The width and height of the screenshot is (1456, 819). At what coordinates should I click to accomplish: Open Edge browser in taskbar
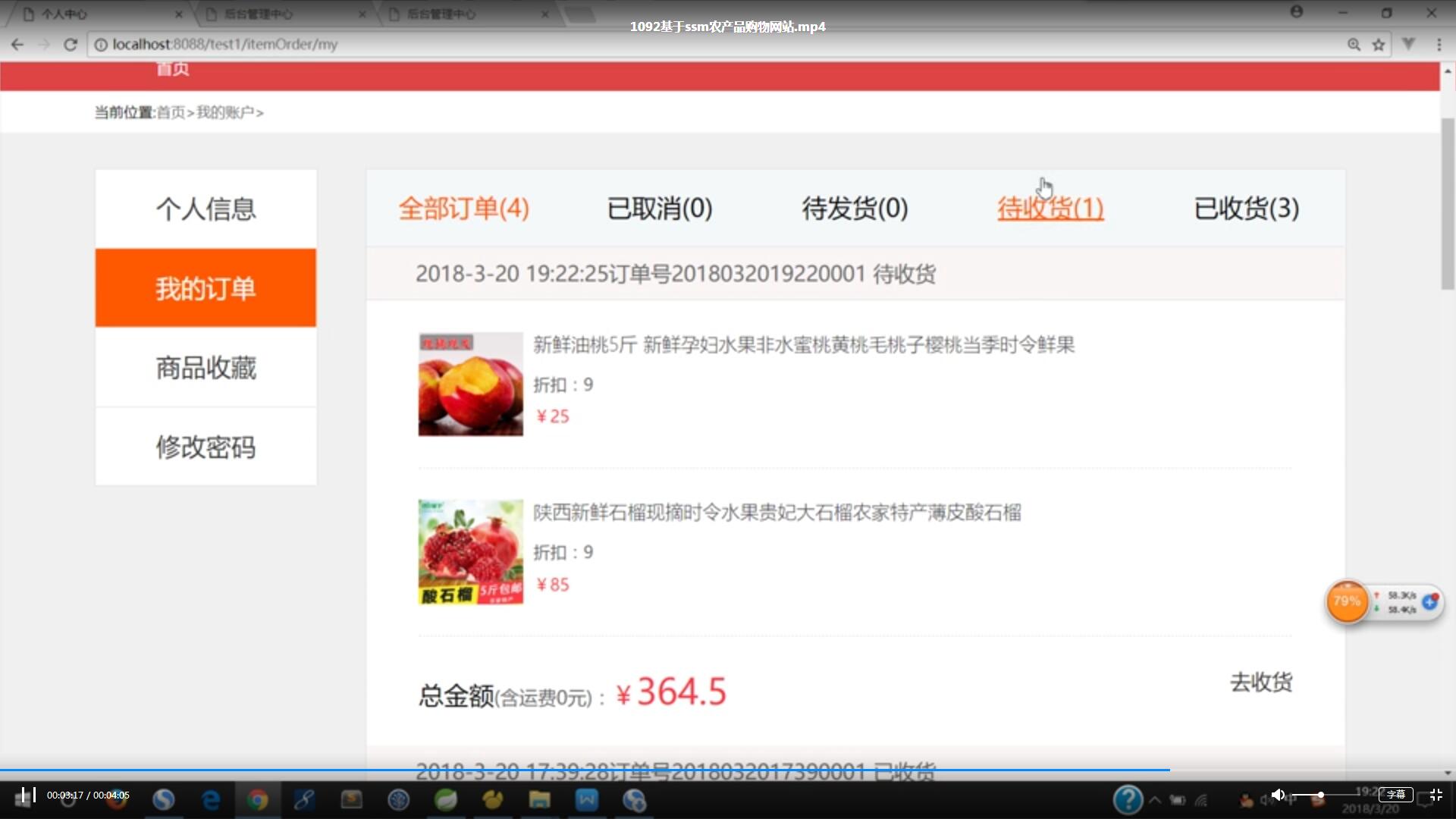(x=211, y=800)
